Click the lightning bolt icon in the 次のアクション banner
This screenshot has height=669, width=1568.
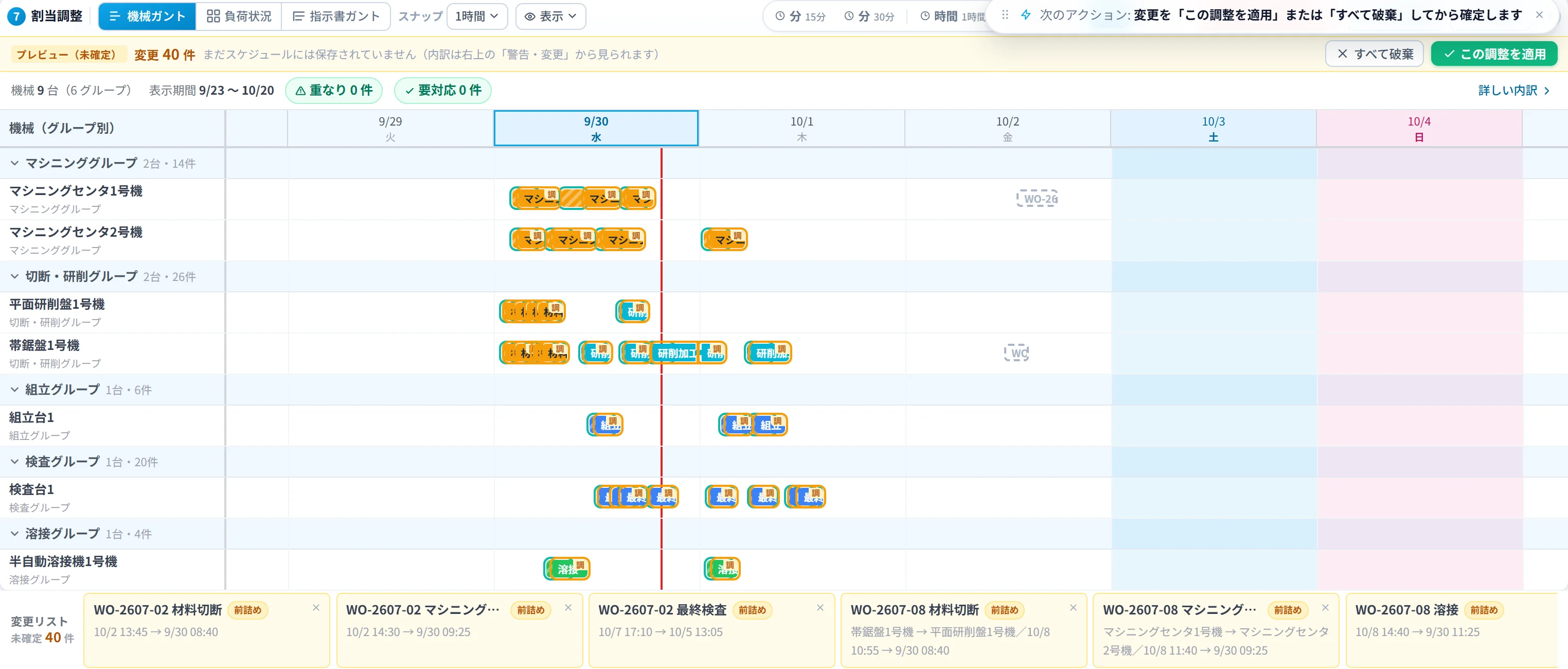coord(1026,14)
